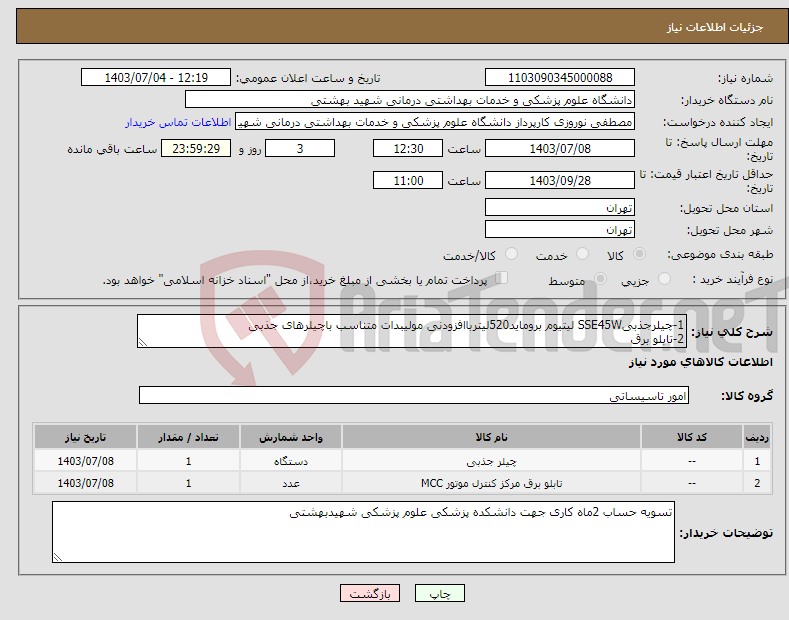Open اطلاعات تماس خریدار link
The height and width of the screenshot is (620, 789).
[178, 122]
